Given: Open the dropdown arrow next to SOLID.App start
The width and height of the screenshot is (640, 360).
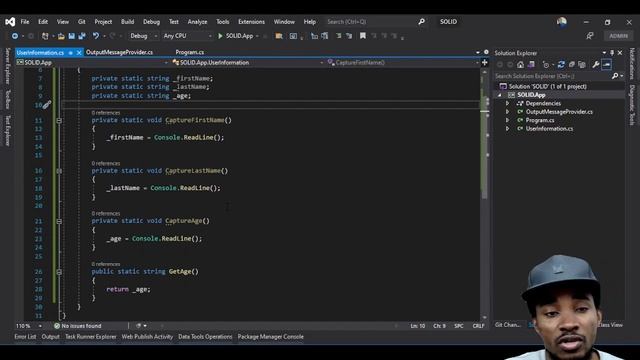Looking at the screenshot, I should click(x=257, y=36).
